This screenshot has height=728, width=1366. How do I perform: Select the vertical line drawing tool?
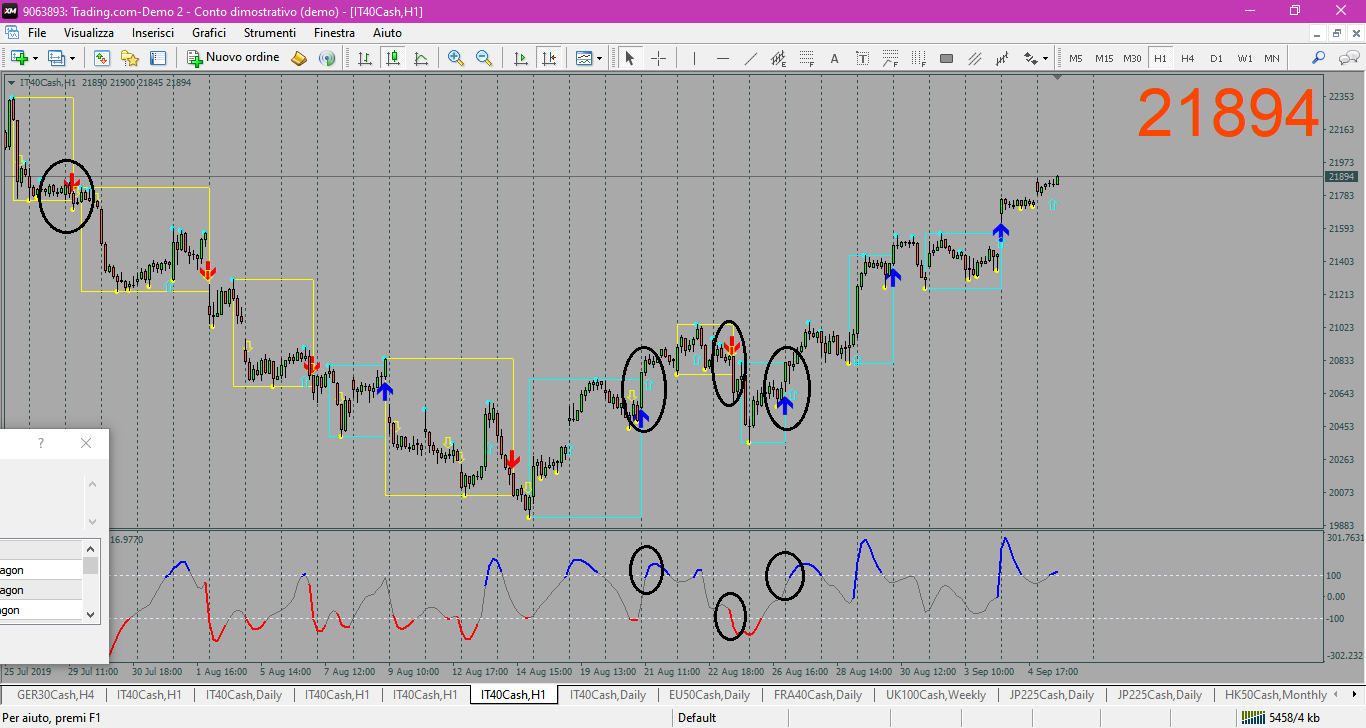tap(694, 58)
